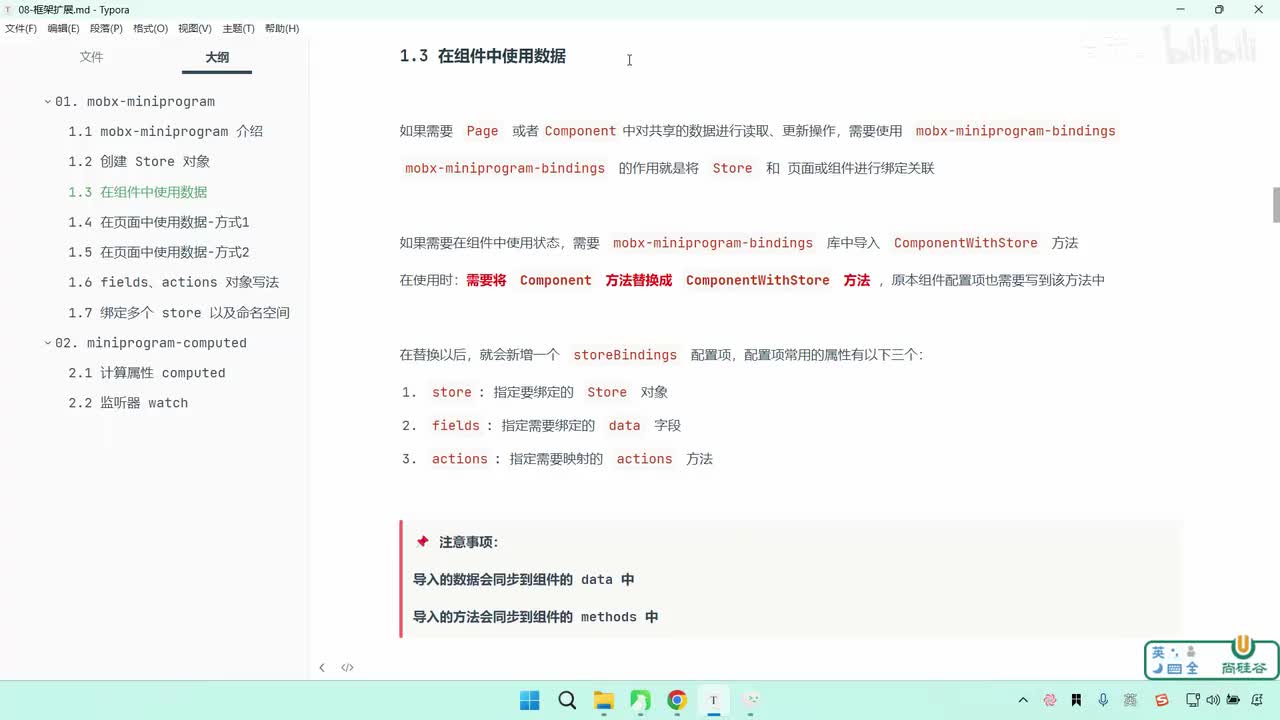Click the ComponentWithStore inline code in import sentence
The width and height of the screenshot is (1280, 720).
point(966,243)
